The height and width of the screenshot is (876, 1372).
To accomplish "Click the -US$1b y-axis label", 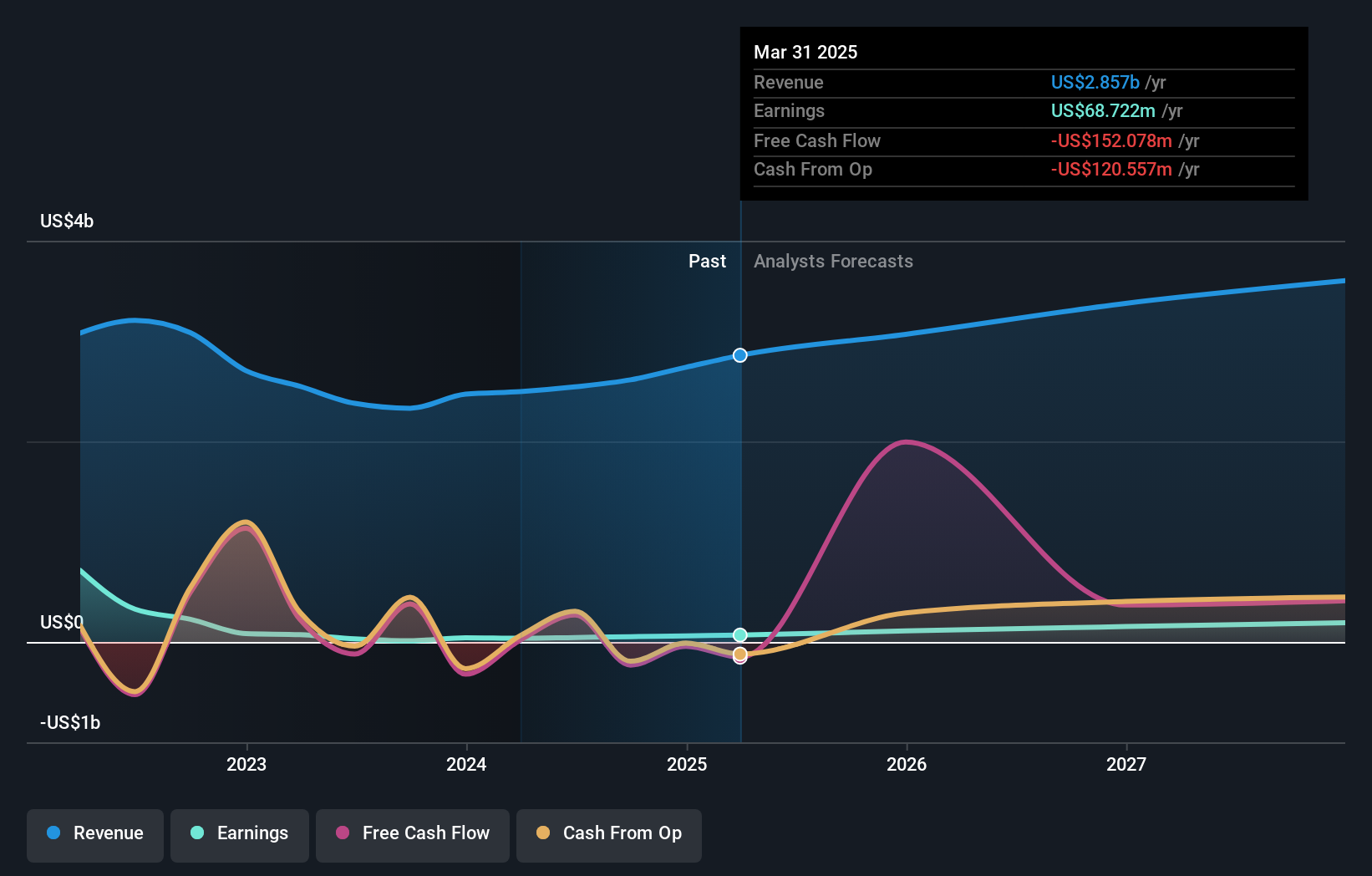I will coord(70,723).
